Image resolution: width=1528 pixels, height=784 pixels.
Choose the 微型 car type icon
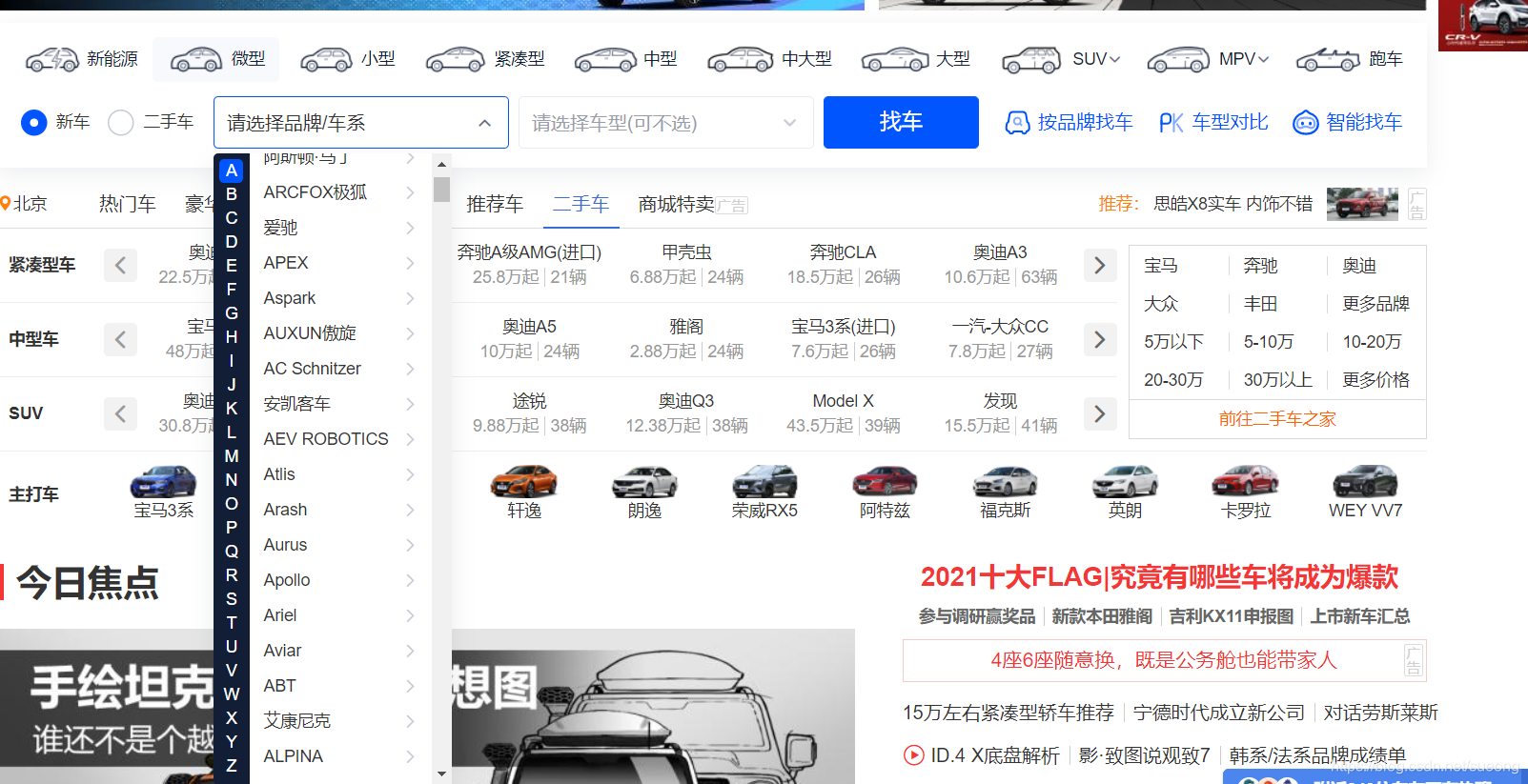[196, 59]
